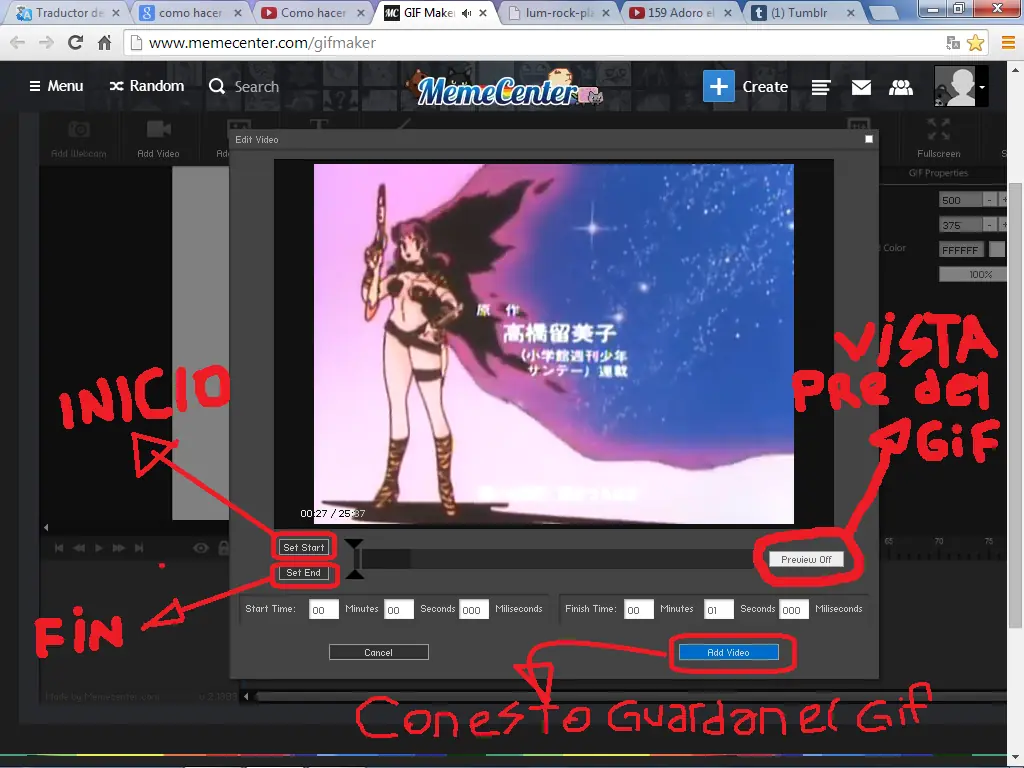Click the top start trim marker
The width and height of the screenshot is (1024, 768).
[354, 545]
